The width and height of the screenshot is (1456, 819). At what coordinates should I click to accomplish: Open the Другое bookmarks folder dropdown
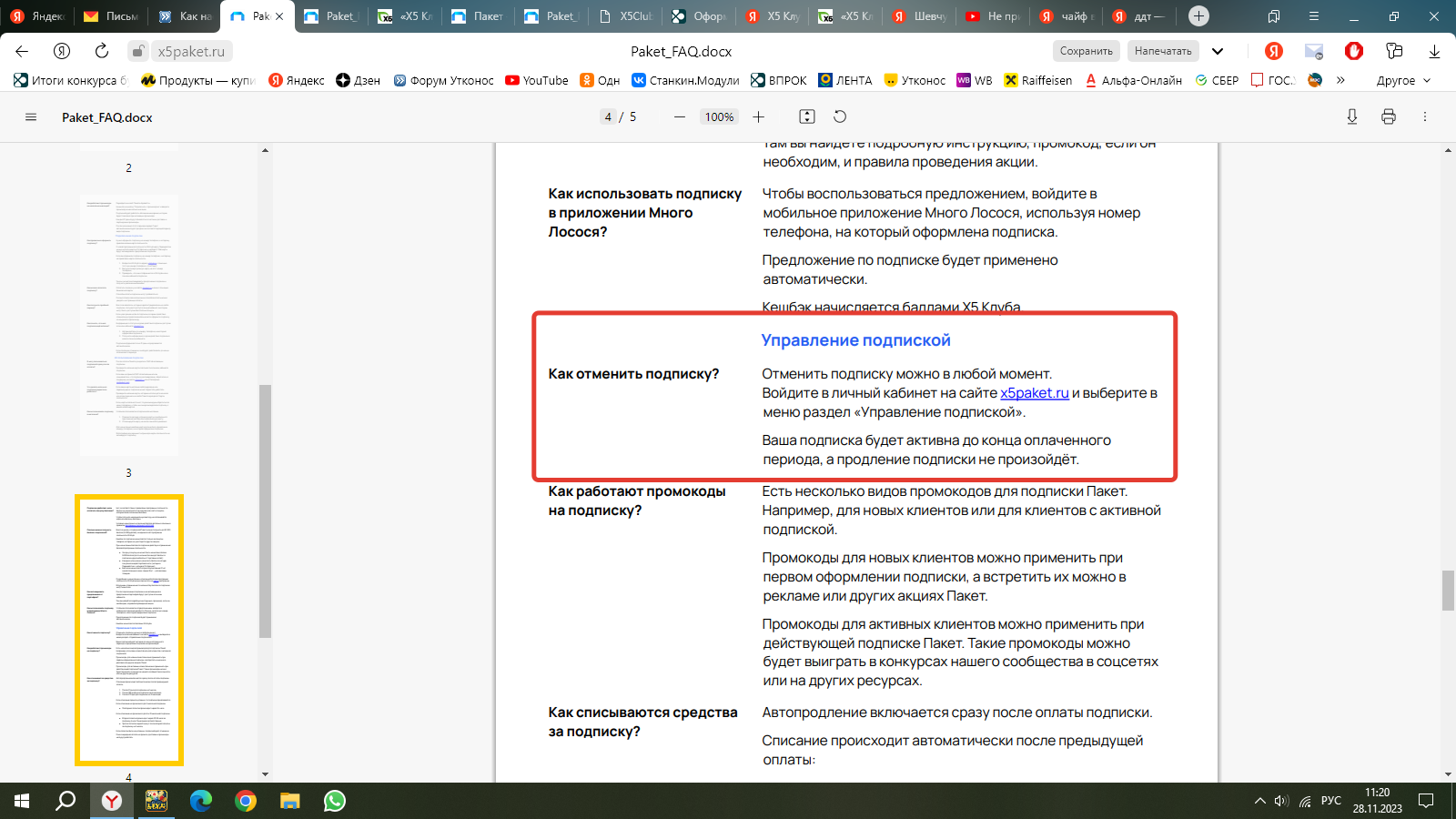tap(1403, 80)
